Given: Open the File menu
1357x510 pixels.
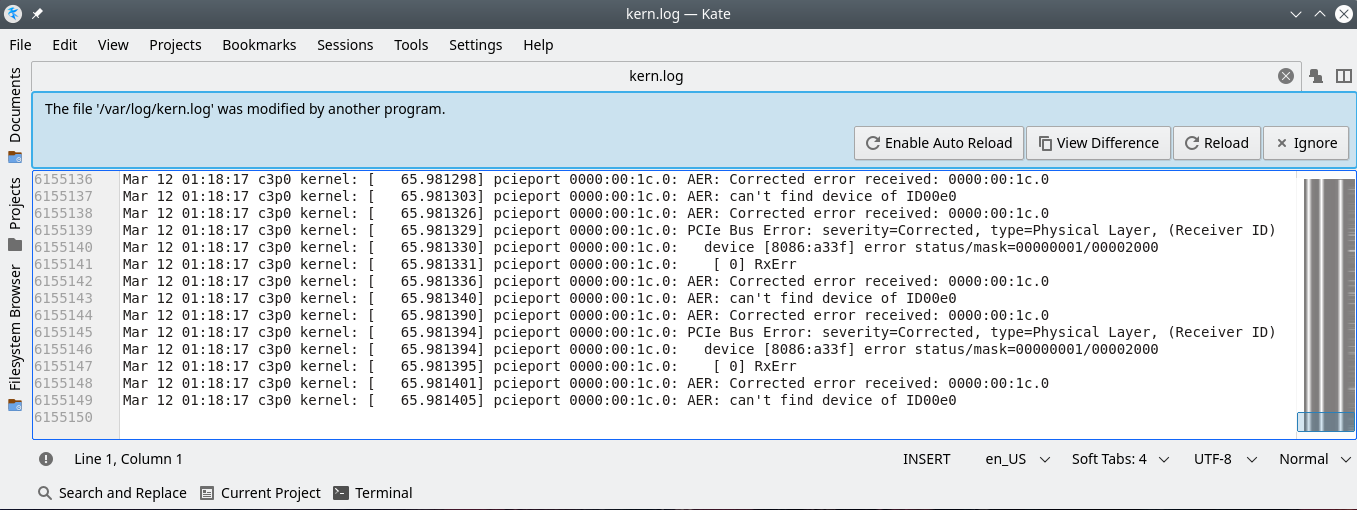Looking at the screenshot, I should pyautogui.click(x=20, y=45).
